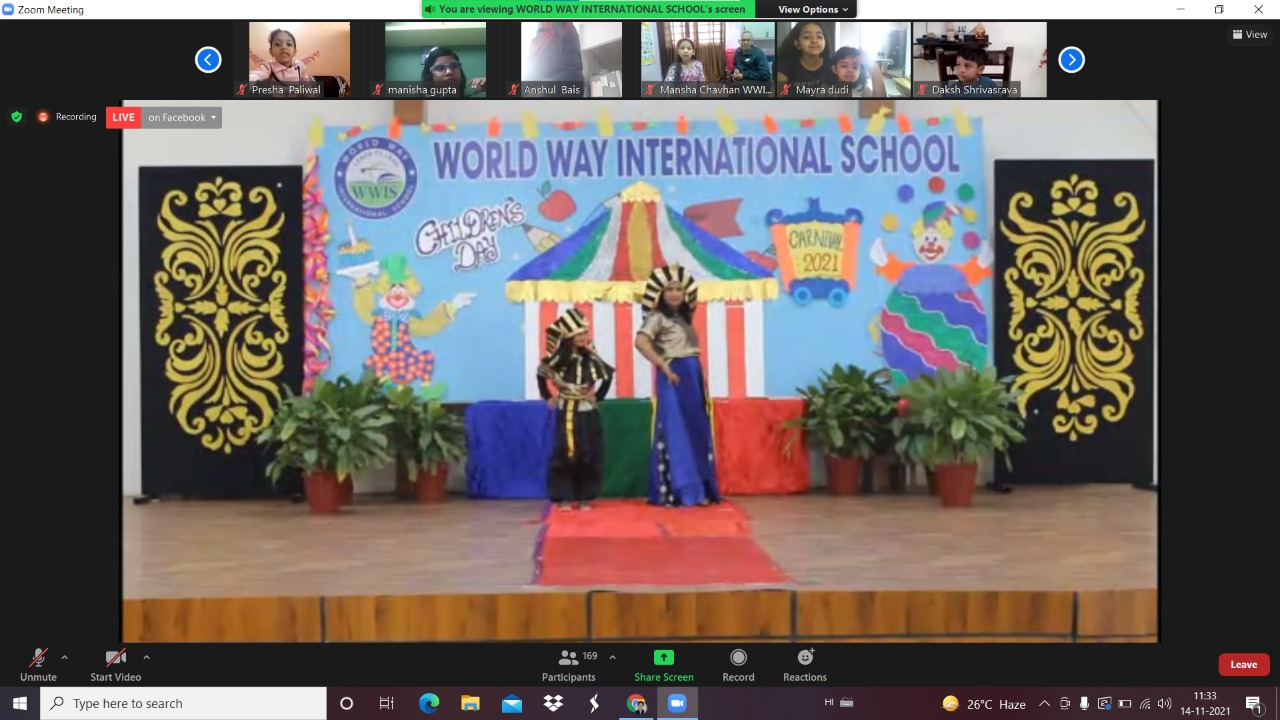Leave the meeting
Screen dimensions: 1280x720
1244,664
